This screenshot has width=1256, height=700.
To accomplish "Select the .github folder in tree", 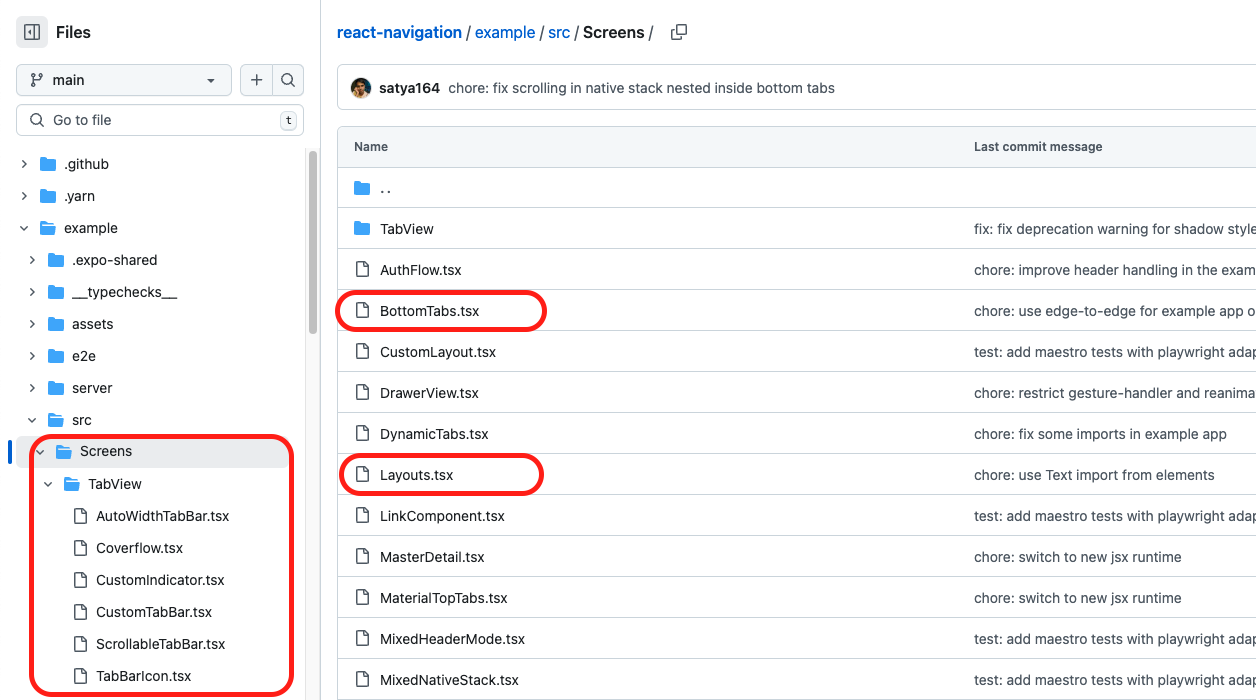I will 86,164.
